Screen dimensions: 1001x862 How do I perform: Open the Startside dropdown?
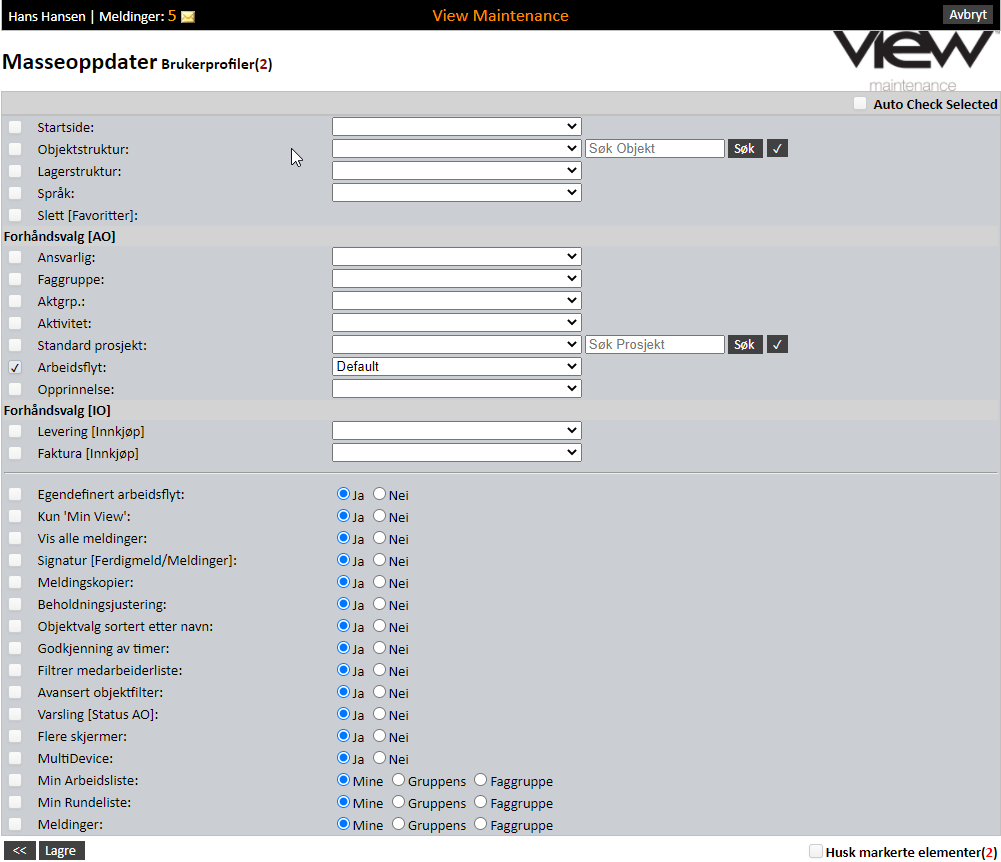[456, 127]
